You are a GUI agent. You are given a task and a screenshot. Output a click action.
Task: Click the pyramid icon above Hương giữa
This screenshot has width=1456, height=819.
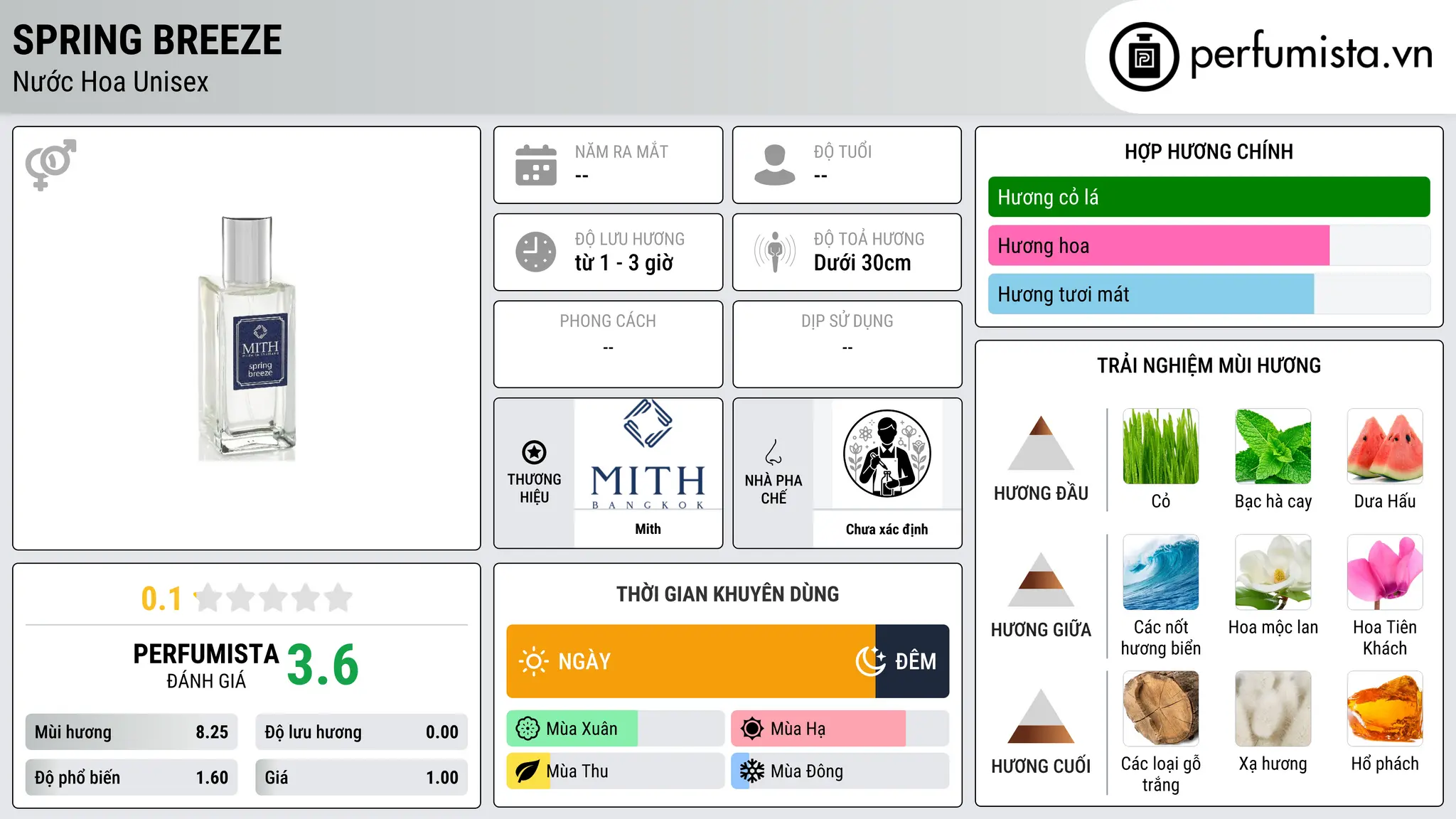[x=1041, y=579]
